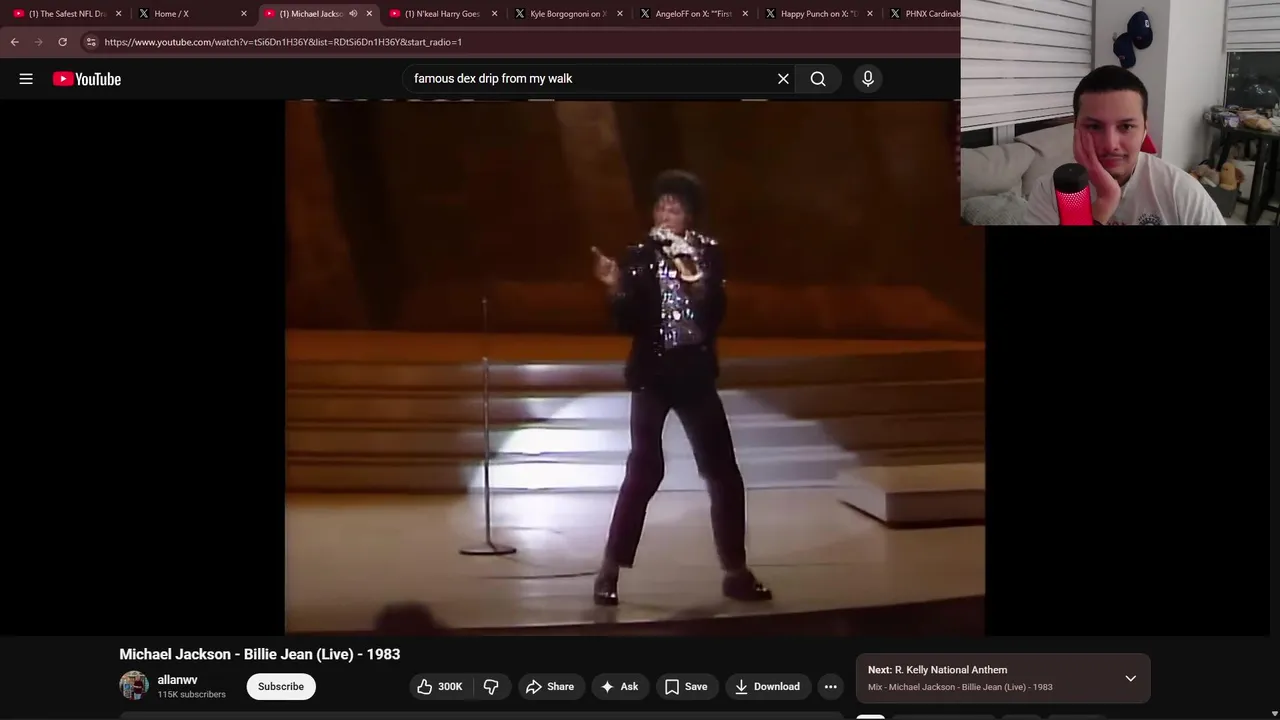
Task: Open the allanwv channel name link
Action: point(177,680)
